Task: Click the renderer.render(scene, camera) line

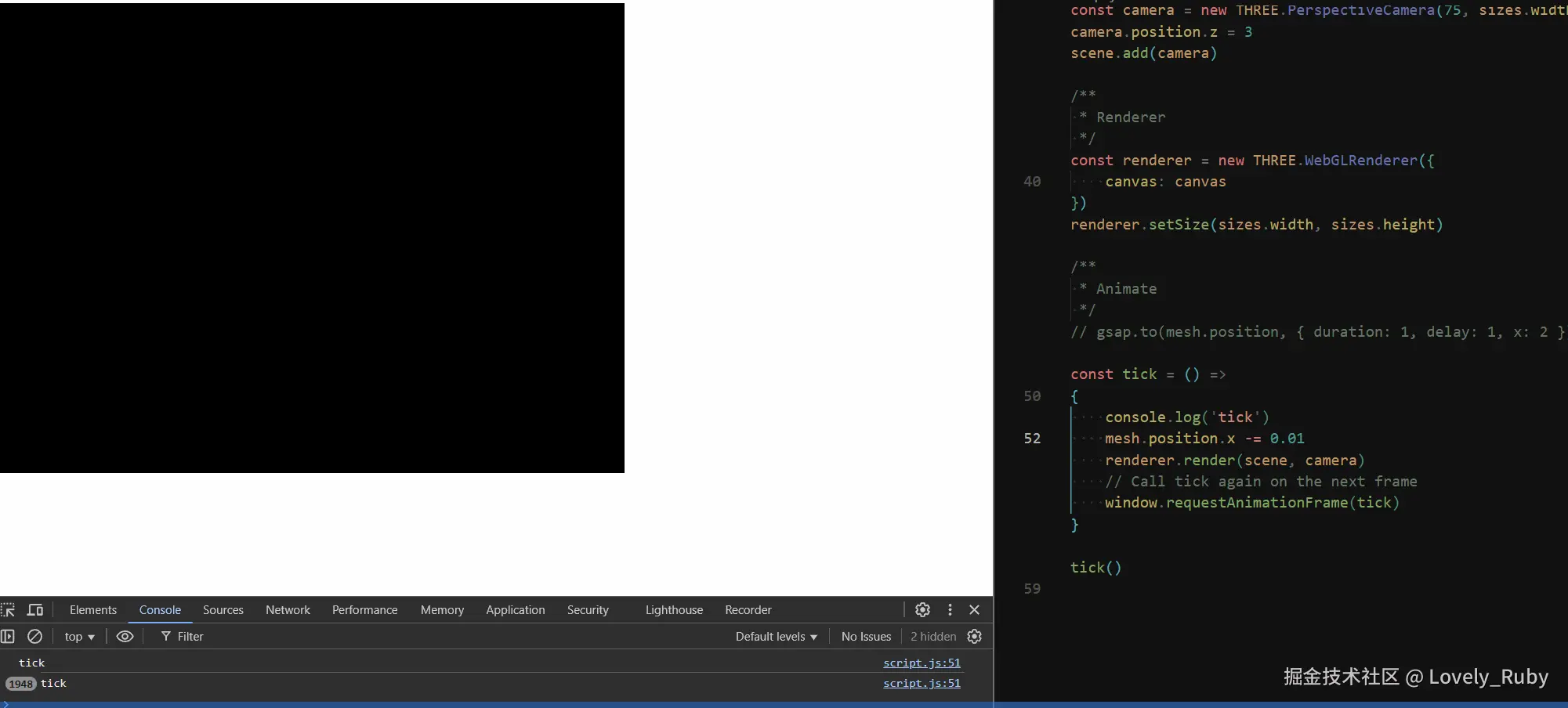Action: [1234, 461]
